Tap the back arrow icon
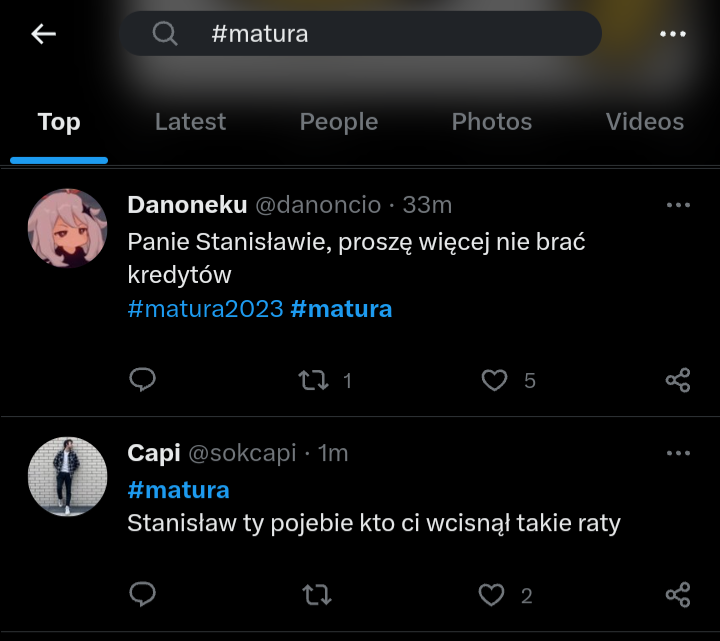The height and width of the screenshot is (641, 720). point(43,34)
